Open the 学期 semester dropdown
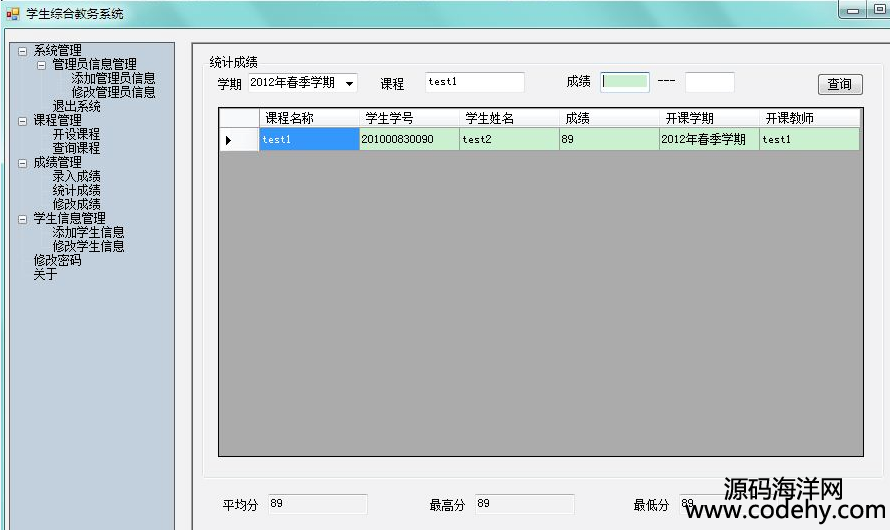890x530 pixels. point(350,83)
